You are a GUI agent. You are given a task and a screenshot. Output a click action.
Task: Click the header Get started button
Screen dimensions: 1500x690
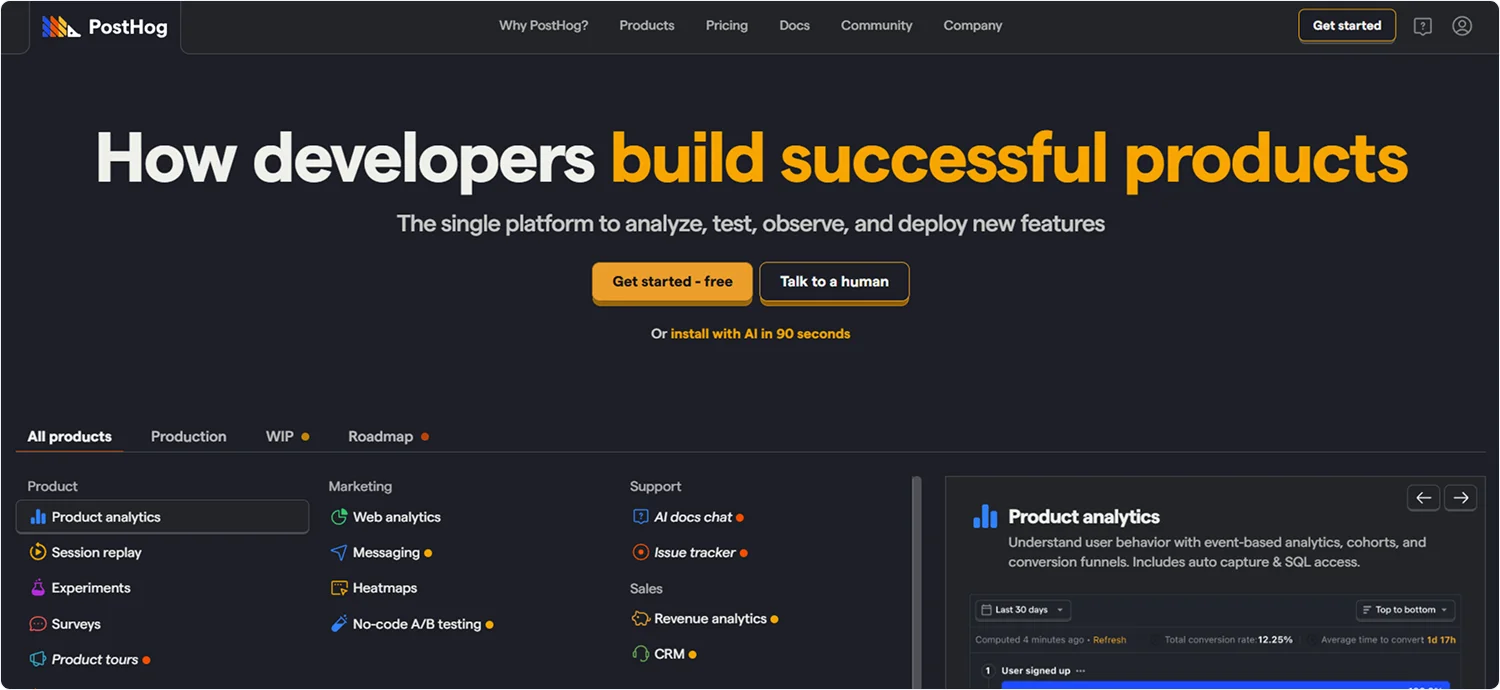[x=1347, y=26]
